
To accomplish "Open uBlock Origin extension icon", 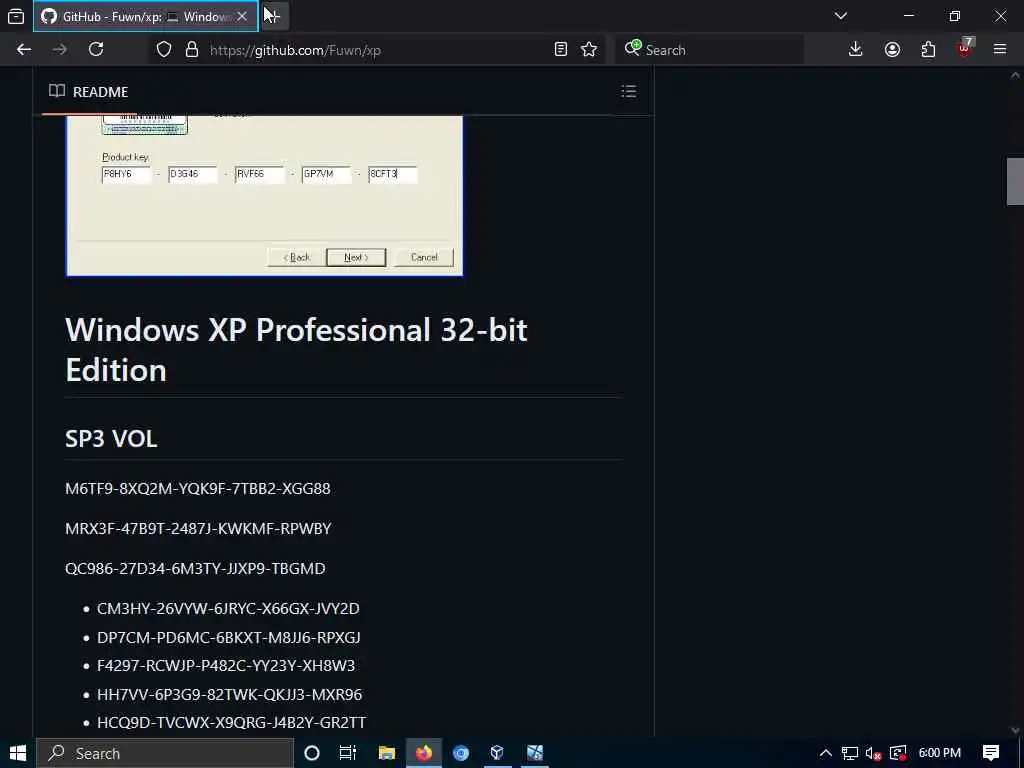I will (965, 48).
